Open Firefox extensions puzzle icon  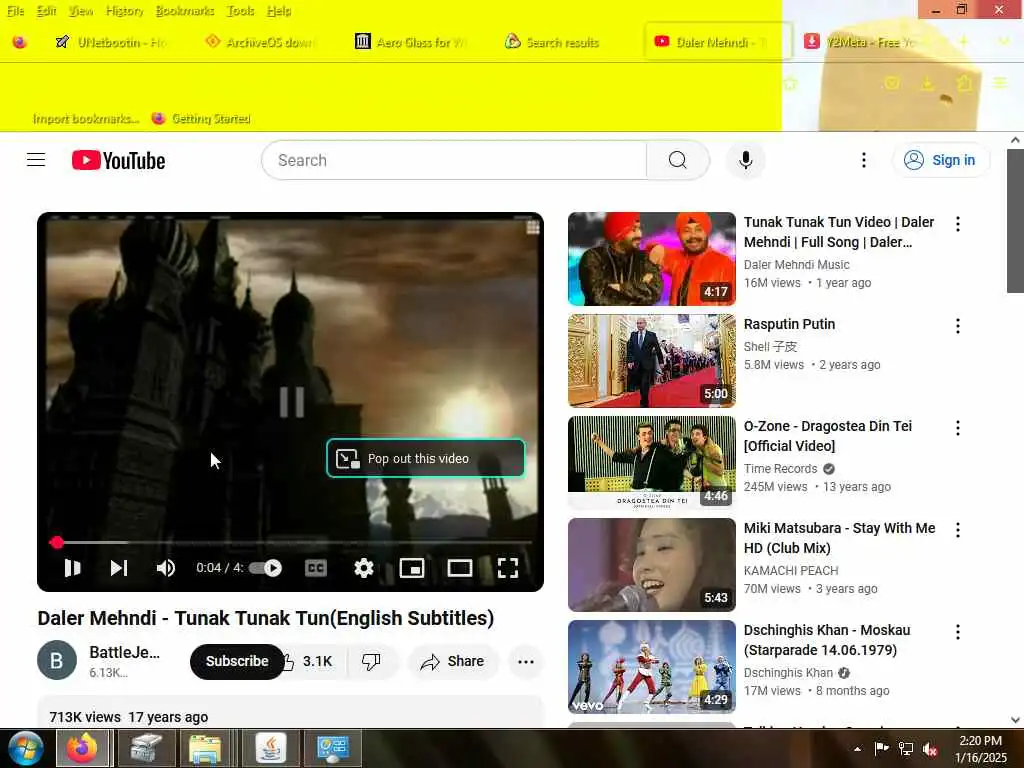[x=964, y=83]
